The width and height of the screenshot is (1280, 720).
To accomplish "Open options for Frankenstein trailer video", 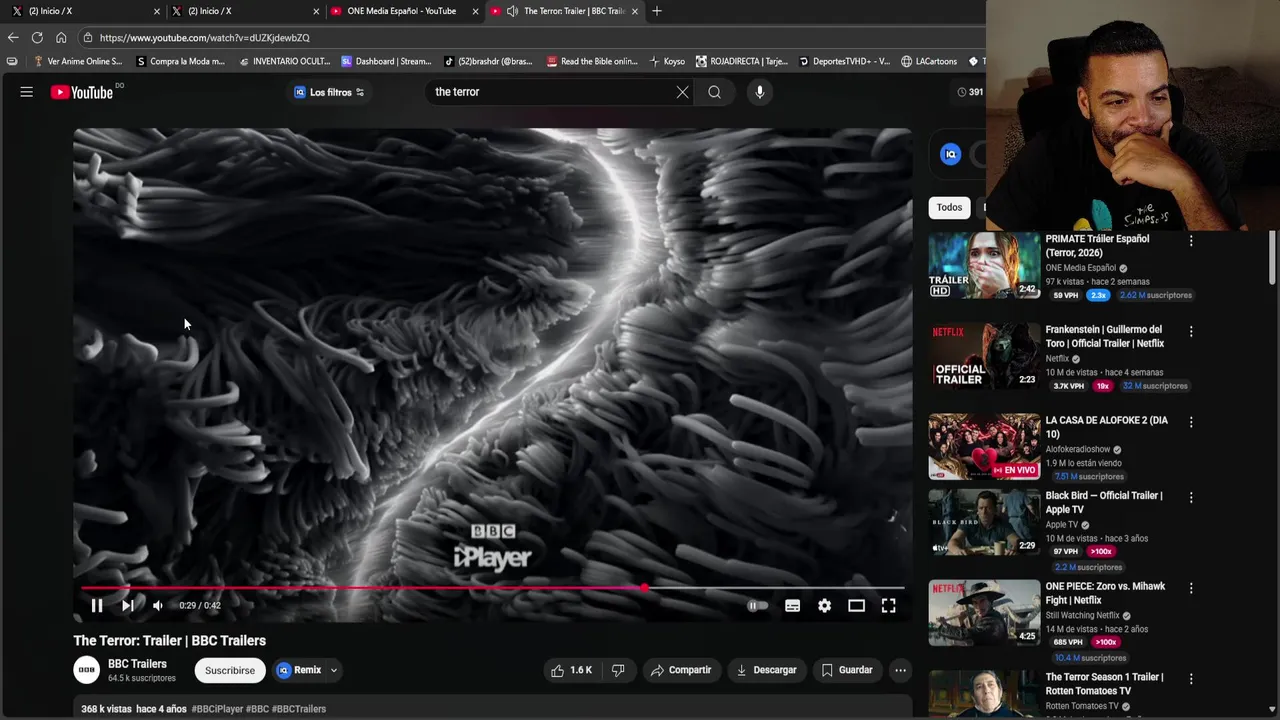I will 1190,332.
